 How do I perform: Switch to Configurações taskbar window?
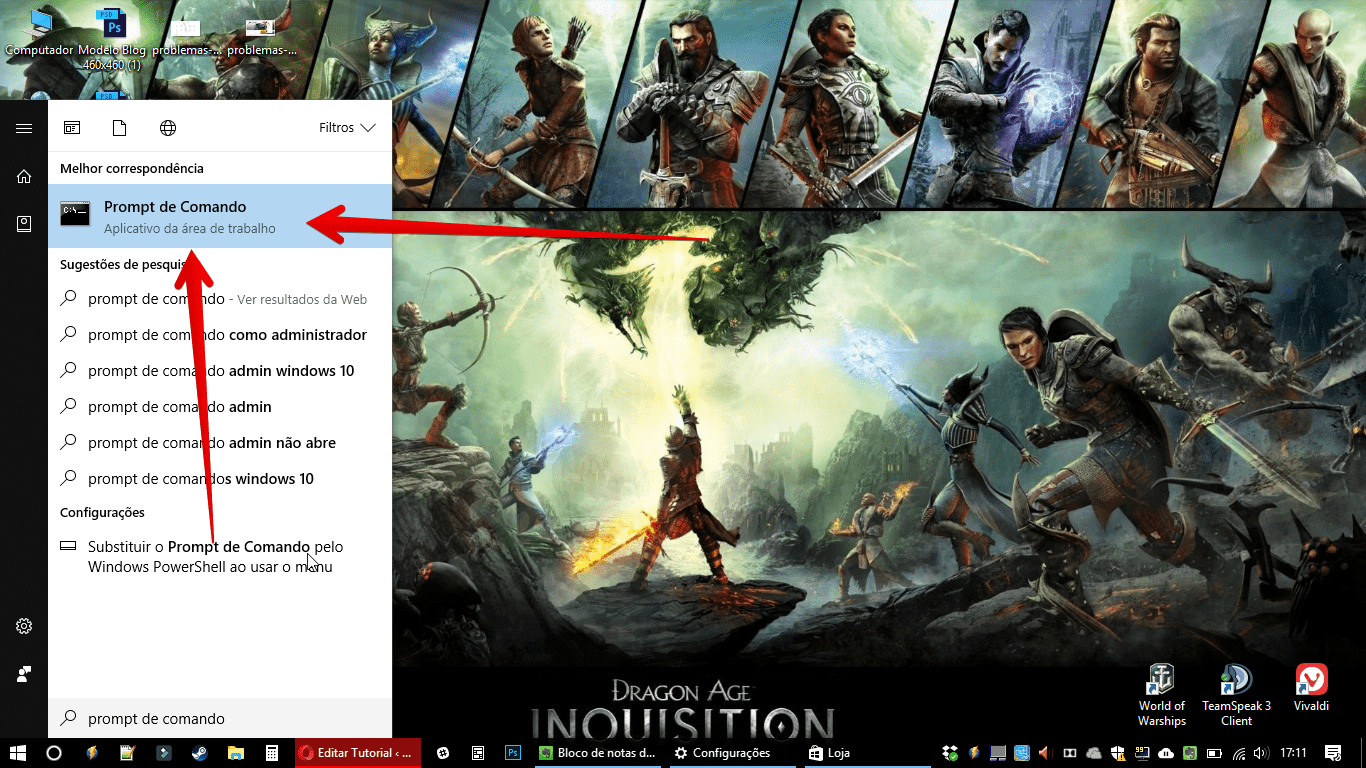tap(732, 753)
